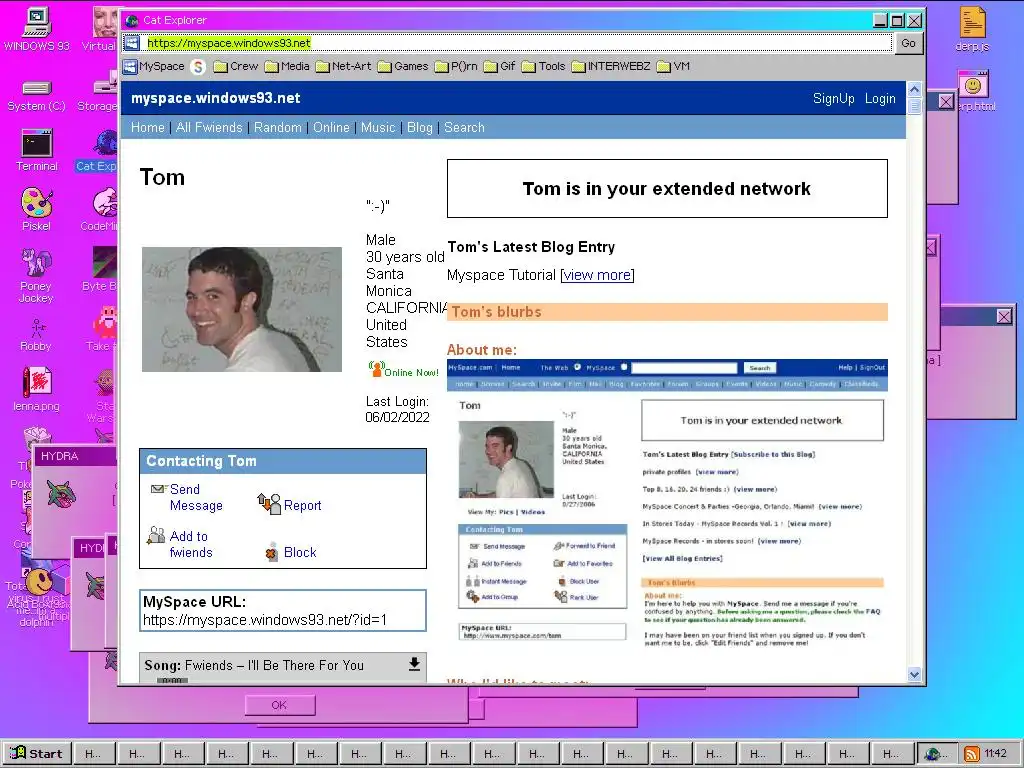Click the Login link
The image size is (1024, 768).
click(880, 99)
